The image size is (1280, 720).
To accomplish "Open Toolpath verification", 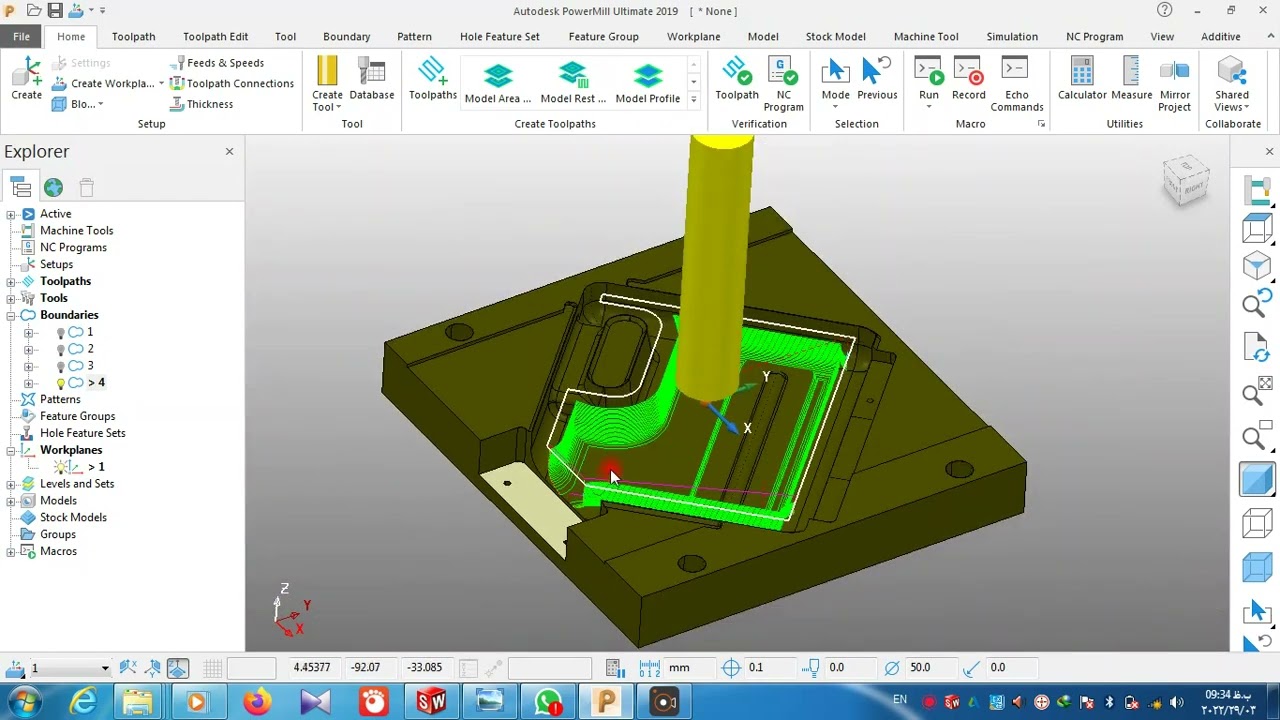I will [x=737, y=79].
